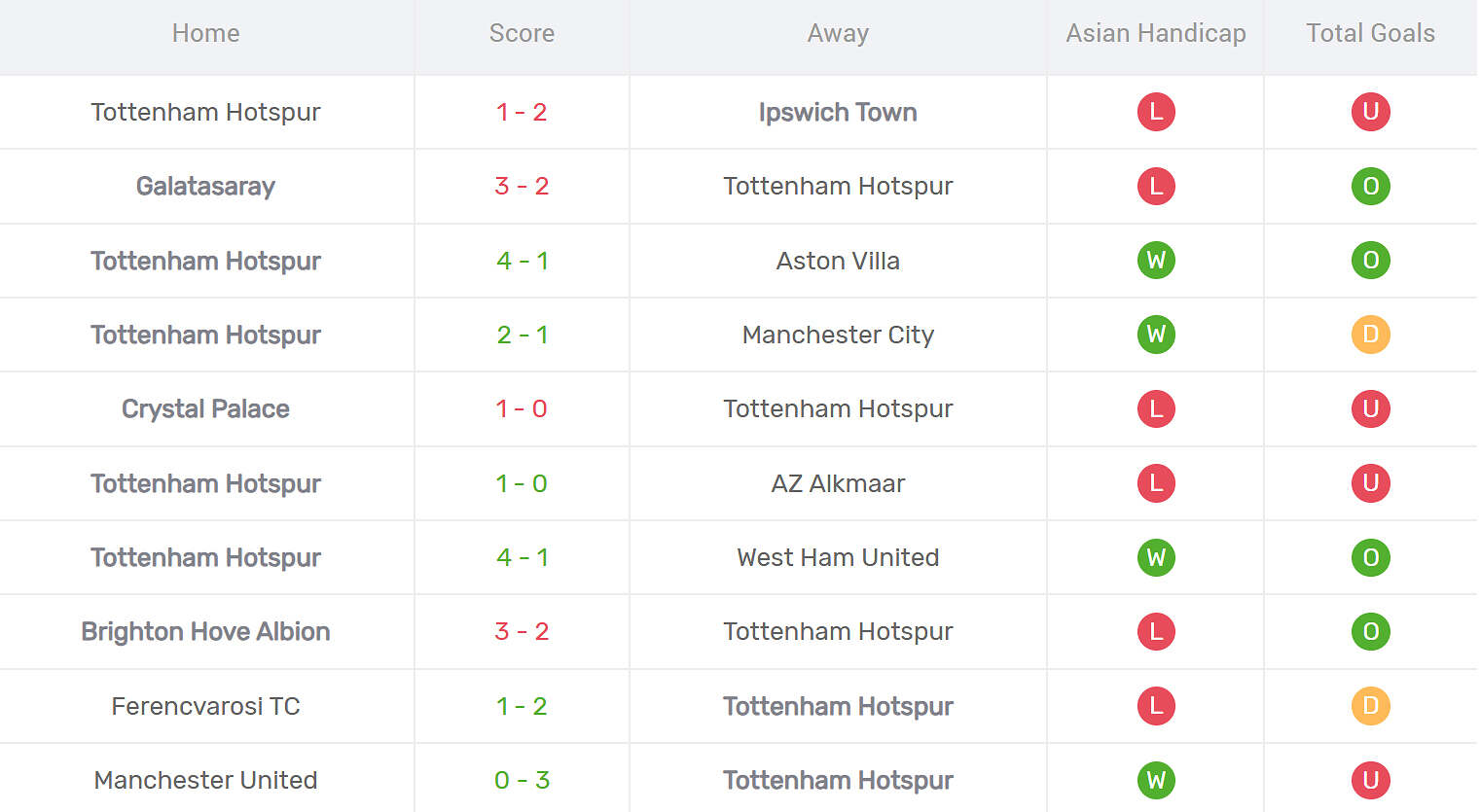Select the Home column header
Screen dimensions: 1480x812
pos(205,33)
